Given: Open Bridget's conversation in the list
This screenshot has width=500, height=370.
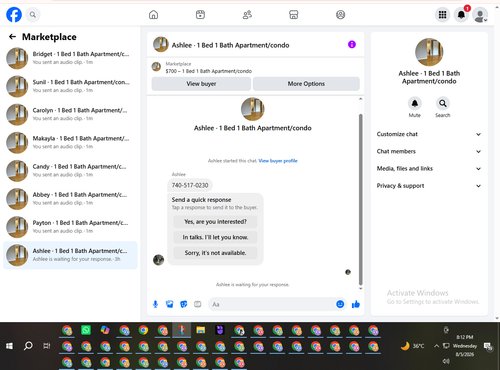Looking at the screenshot, I should [x=70, y=58].
